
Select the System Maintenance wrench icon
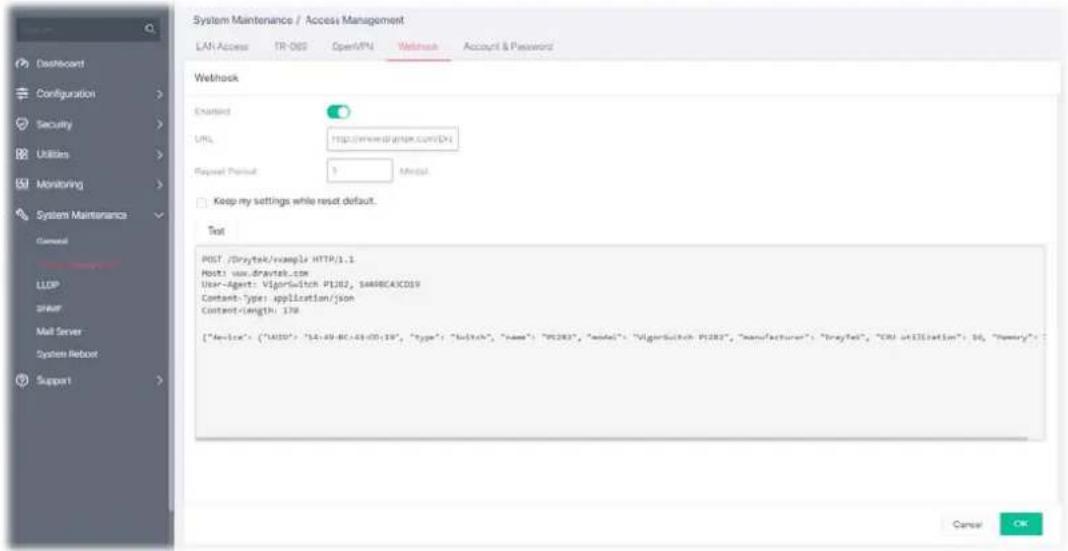click(x=20, y=215)
